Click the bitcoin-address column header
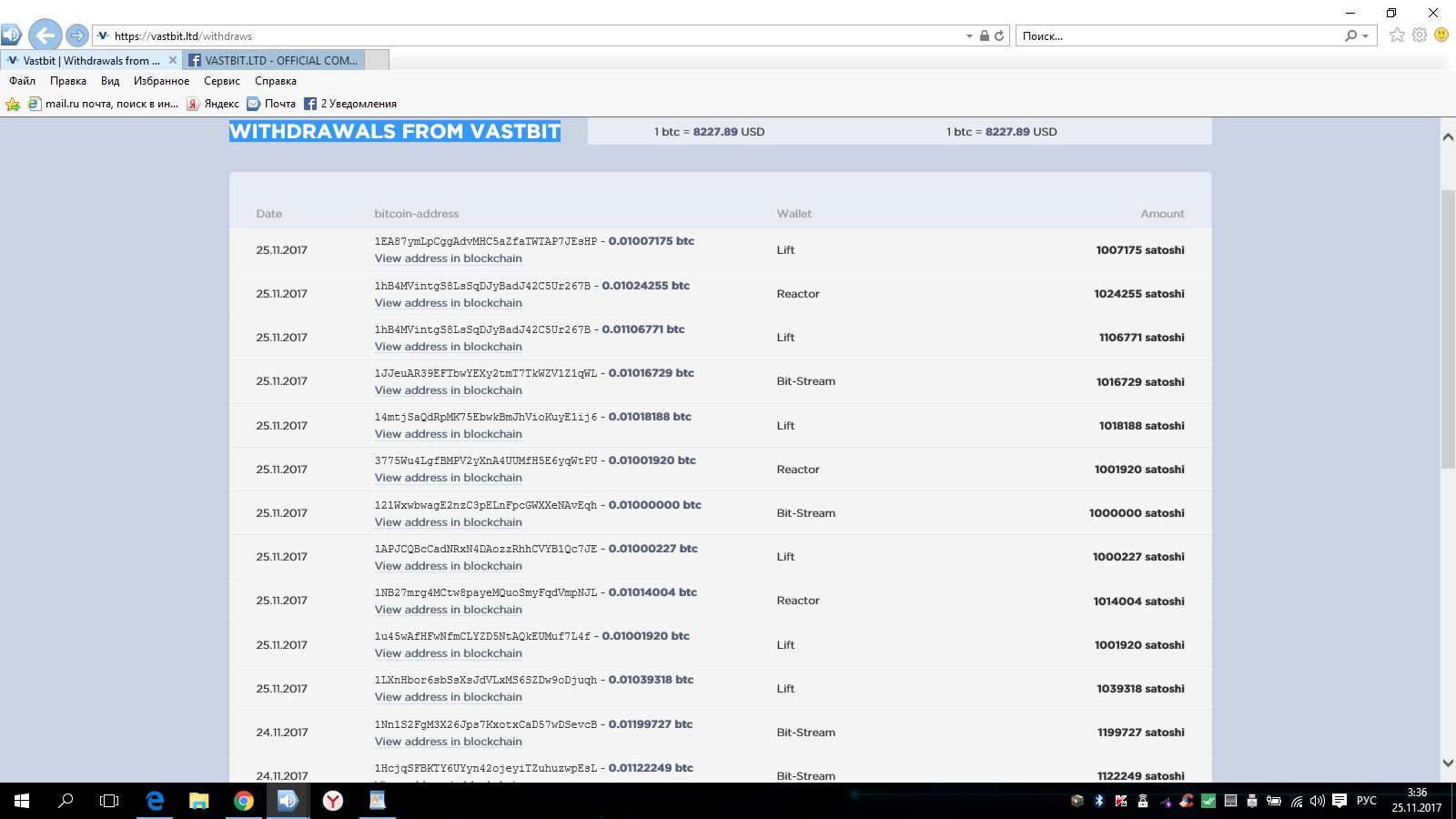1456x819 pixels. point(417,214)
